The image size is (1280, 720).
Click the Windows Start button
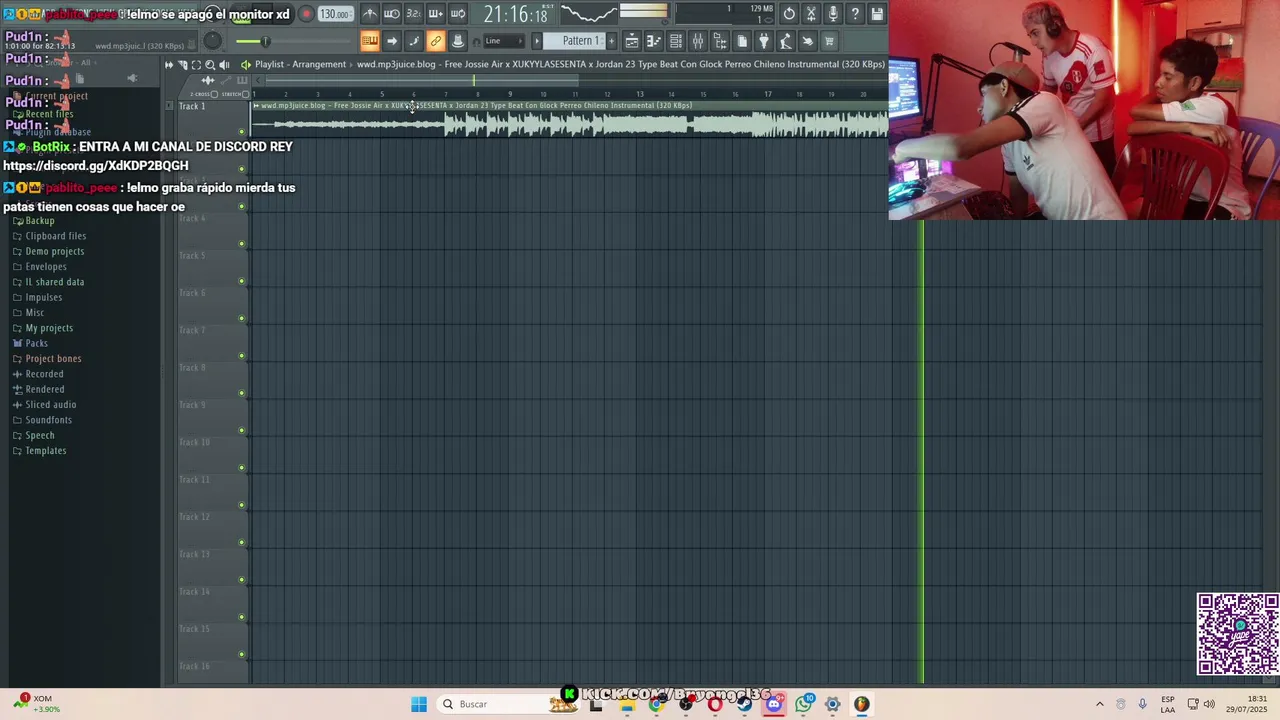[419, 704]
